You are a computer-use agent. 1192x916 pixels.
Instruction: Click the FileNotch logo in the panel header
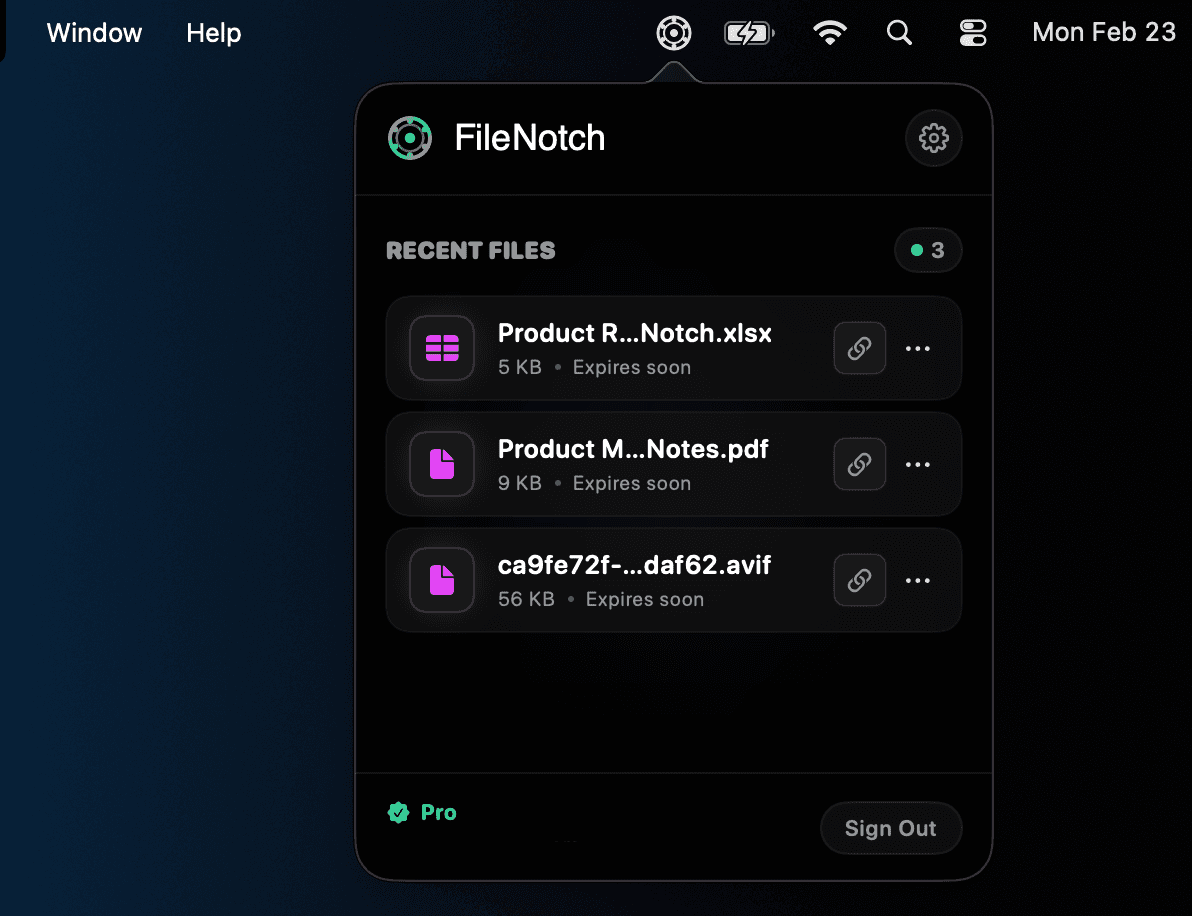click(x=410, y=138)
